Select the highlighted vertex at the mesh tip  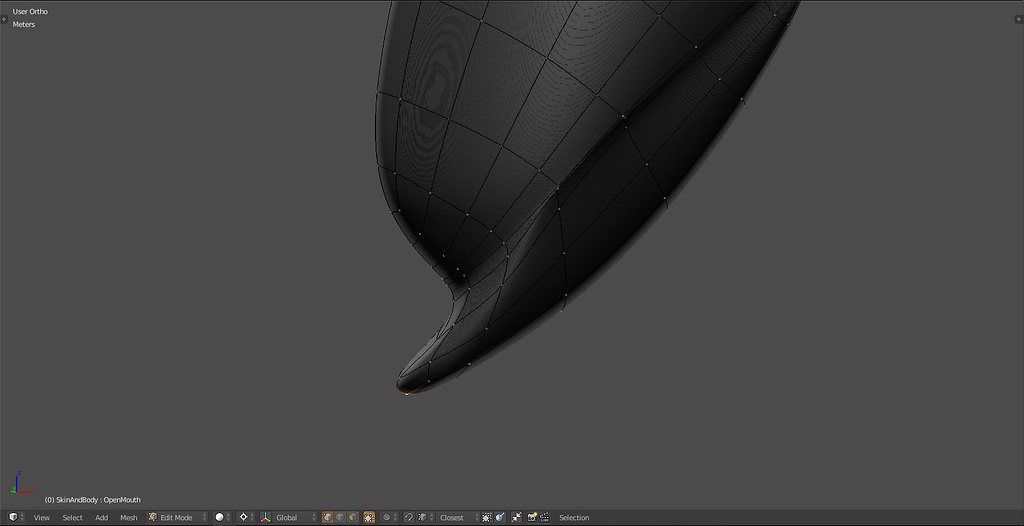(x=407, y=393)
